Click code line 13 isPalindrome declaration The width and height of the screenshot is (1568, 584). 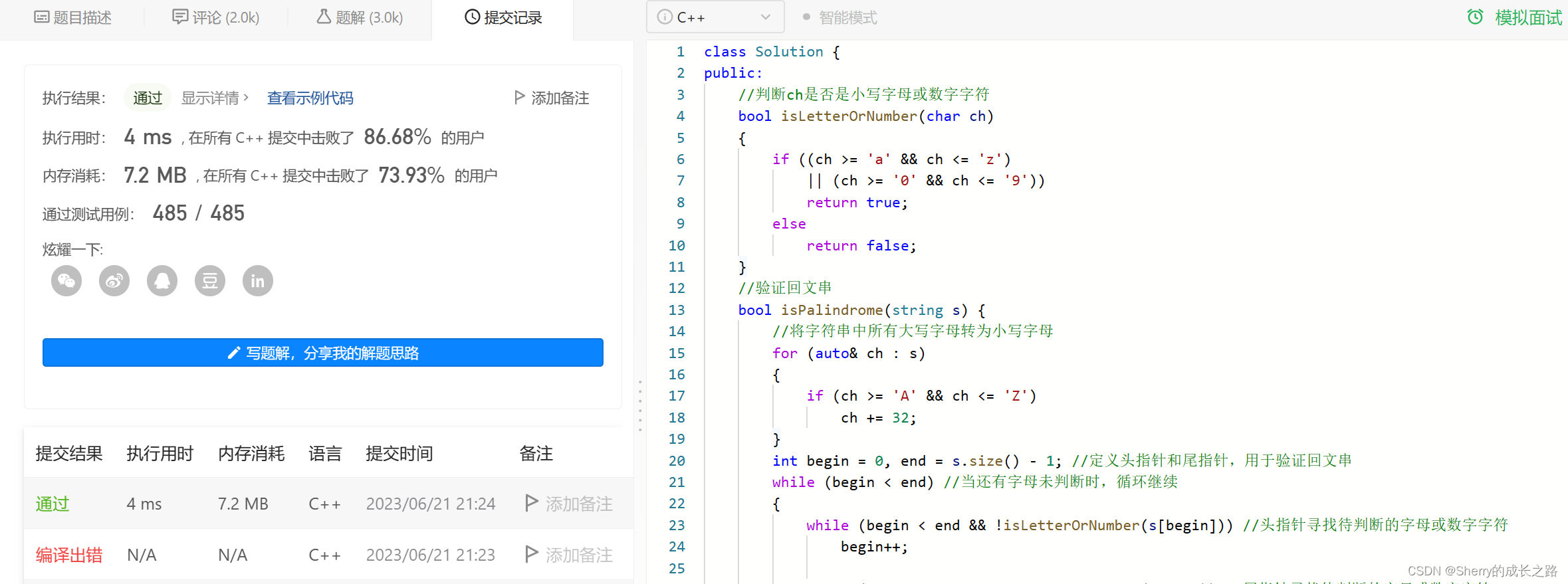click(861, 310)
